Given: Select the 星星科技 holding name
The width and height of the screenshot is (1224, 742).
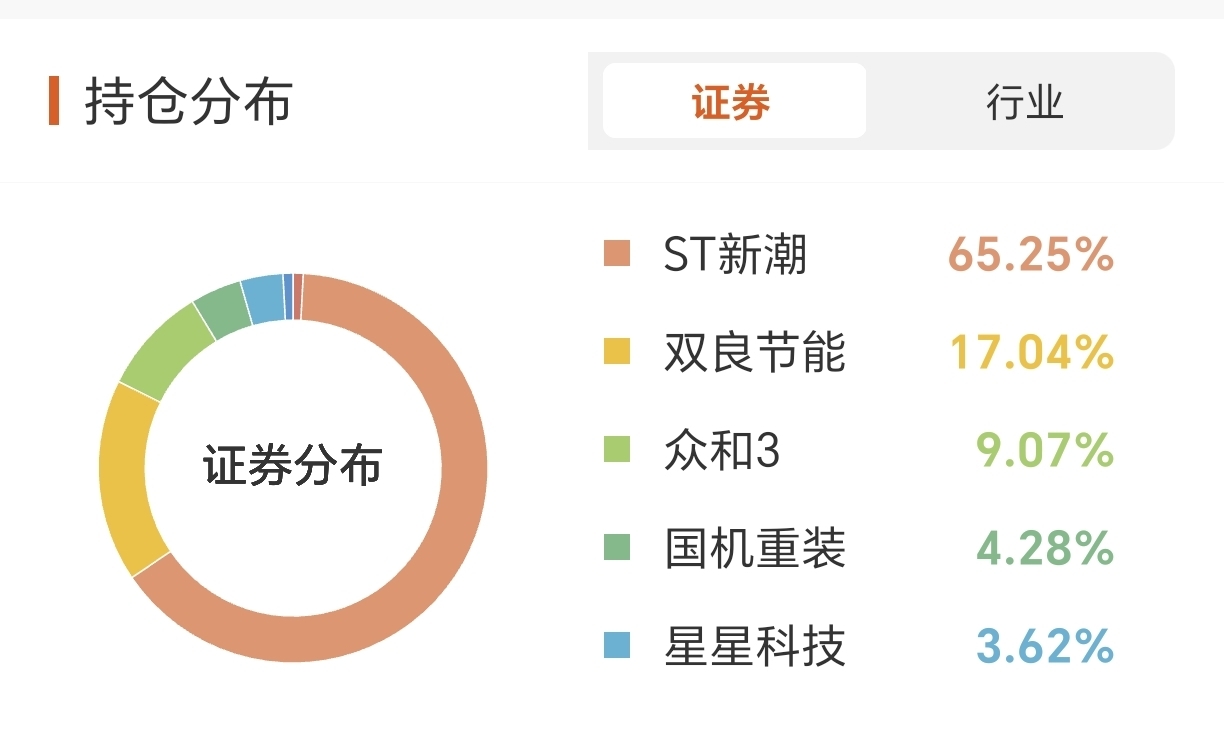Looking at the screenshot, I should click(755, 646).
